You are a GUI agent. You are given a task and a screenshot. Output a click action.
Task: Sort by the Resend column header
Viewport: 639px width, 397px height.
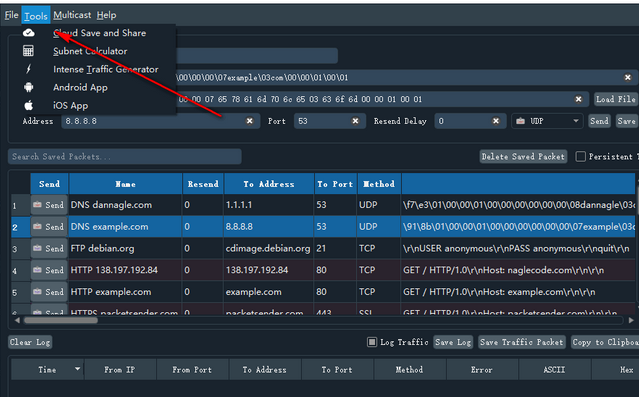(203, 184)
